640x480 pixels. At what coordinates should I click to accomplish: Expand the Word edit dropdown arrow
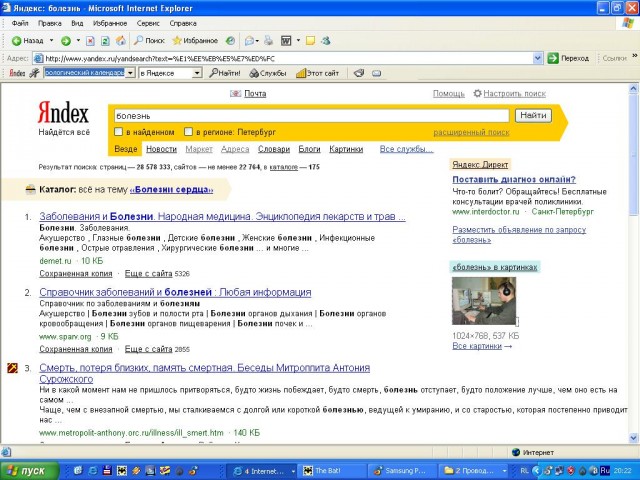tap(298, 40)
